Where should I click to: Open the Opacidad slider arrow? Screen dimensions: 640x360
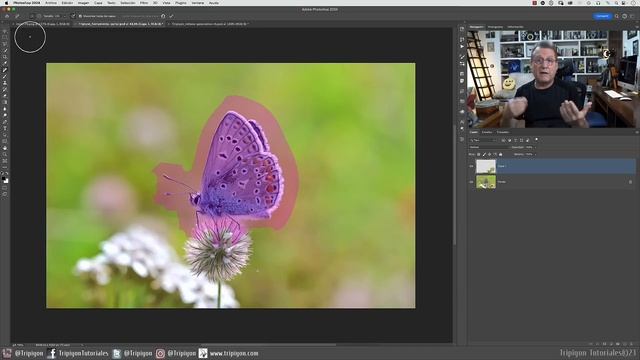535,147
